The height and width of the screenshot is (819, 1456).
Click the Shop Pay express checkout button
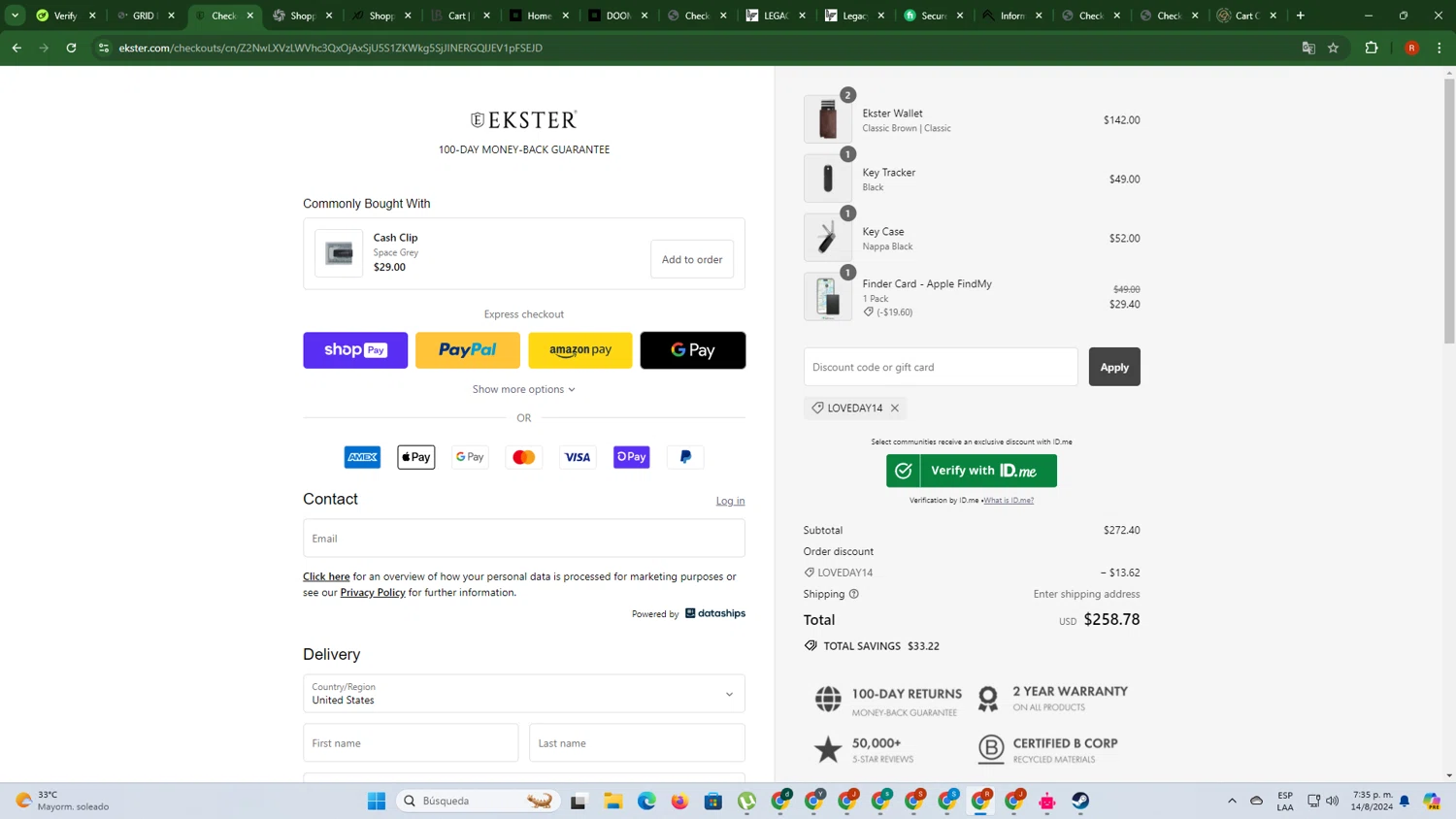point(355,350)
